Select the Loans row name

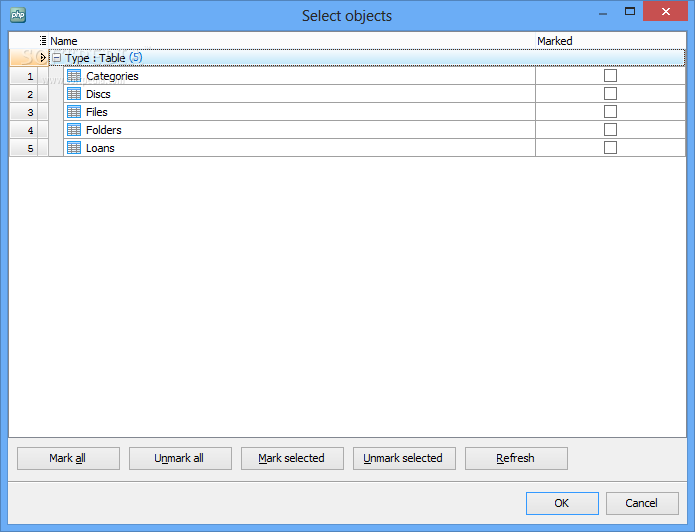pos(100,148)
